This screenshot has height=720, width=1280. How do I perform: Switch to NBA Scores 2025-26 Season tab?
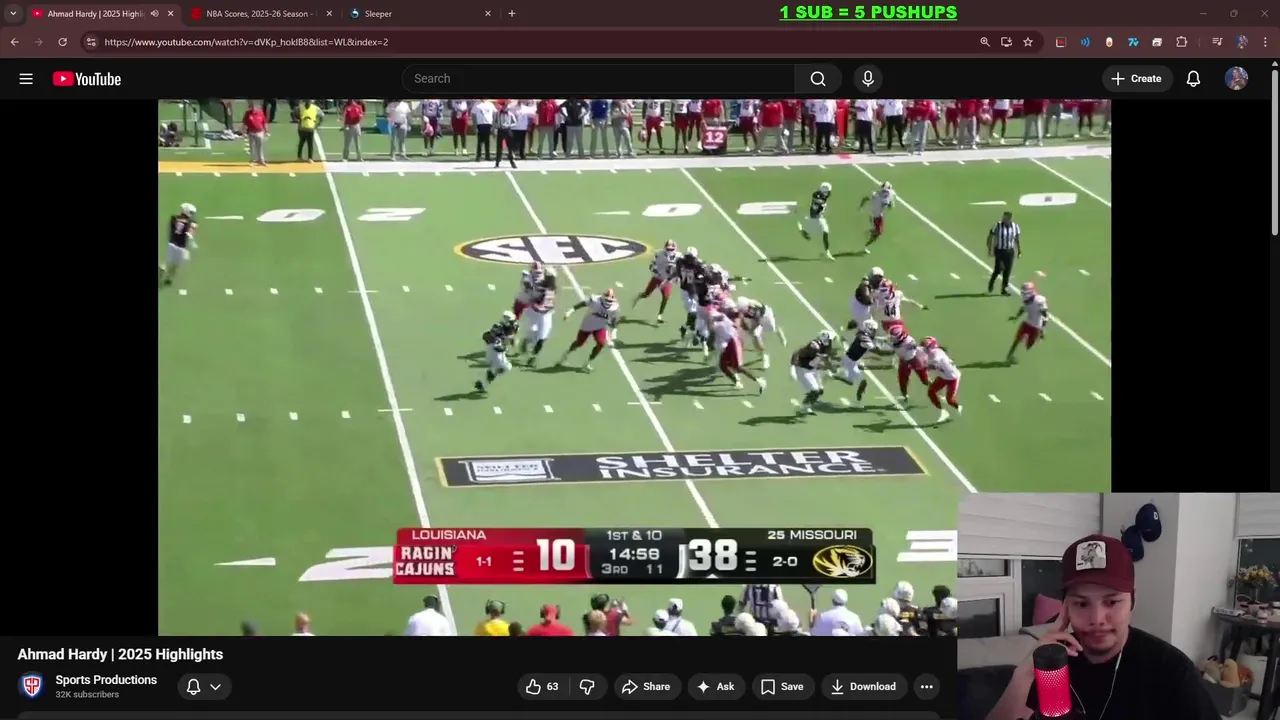(260, 13)
